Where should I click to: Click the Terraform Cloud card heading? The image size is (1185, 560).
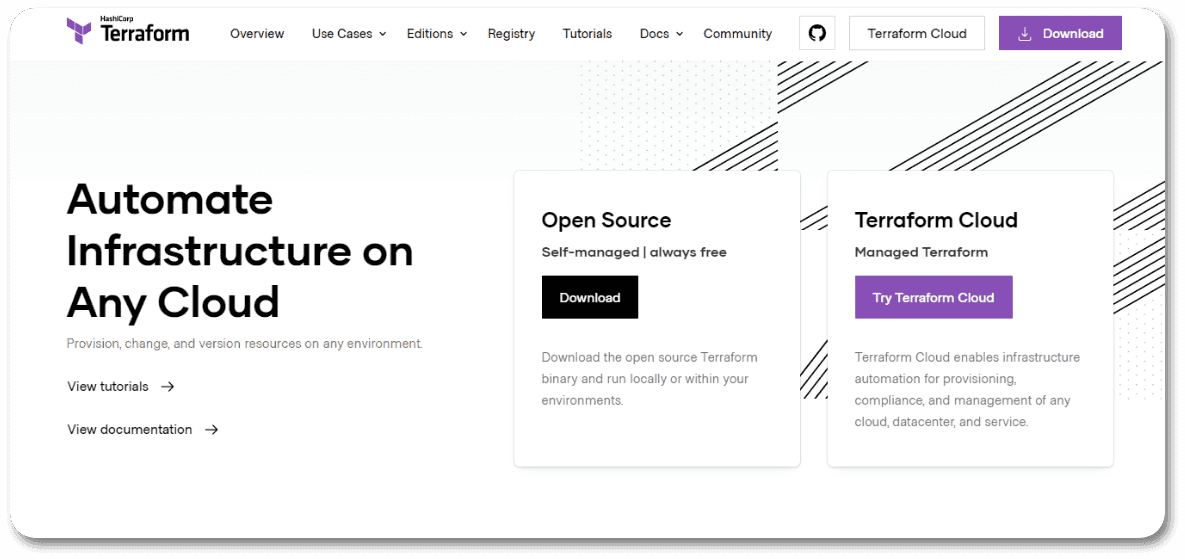(x=936, y=220)
